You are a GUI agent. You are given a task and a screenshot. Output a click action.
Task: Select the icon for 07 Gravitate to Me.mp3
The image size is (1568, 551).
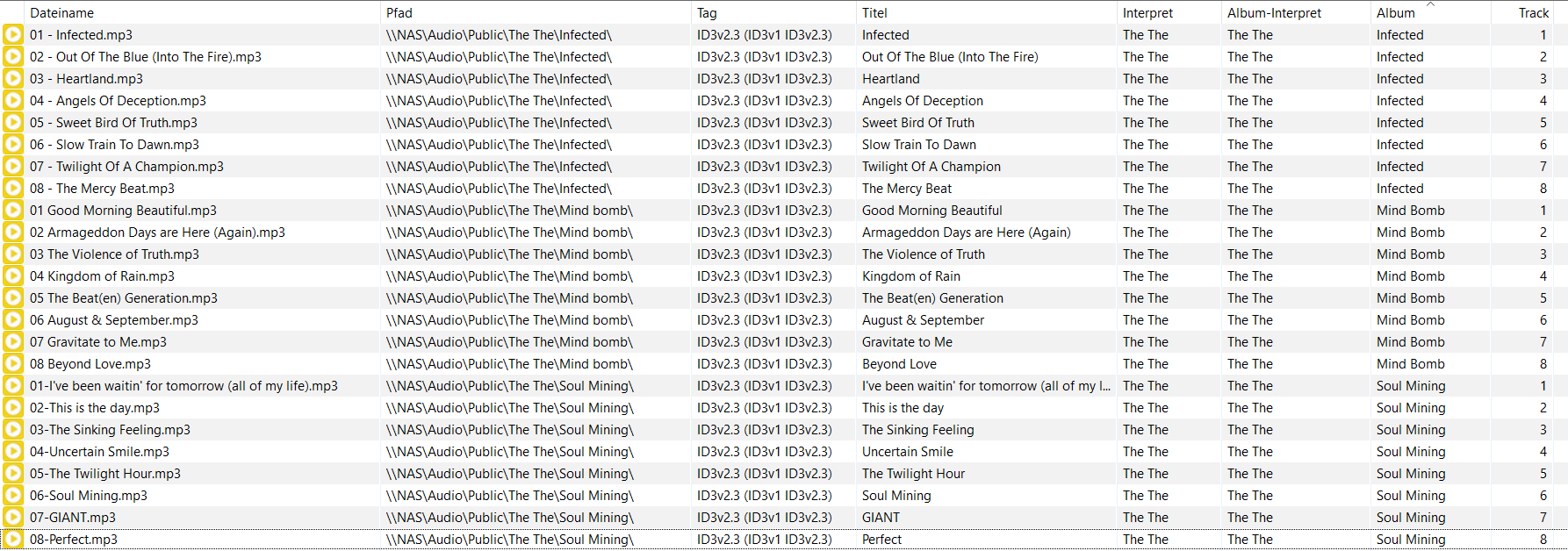point(13,342)
